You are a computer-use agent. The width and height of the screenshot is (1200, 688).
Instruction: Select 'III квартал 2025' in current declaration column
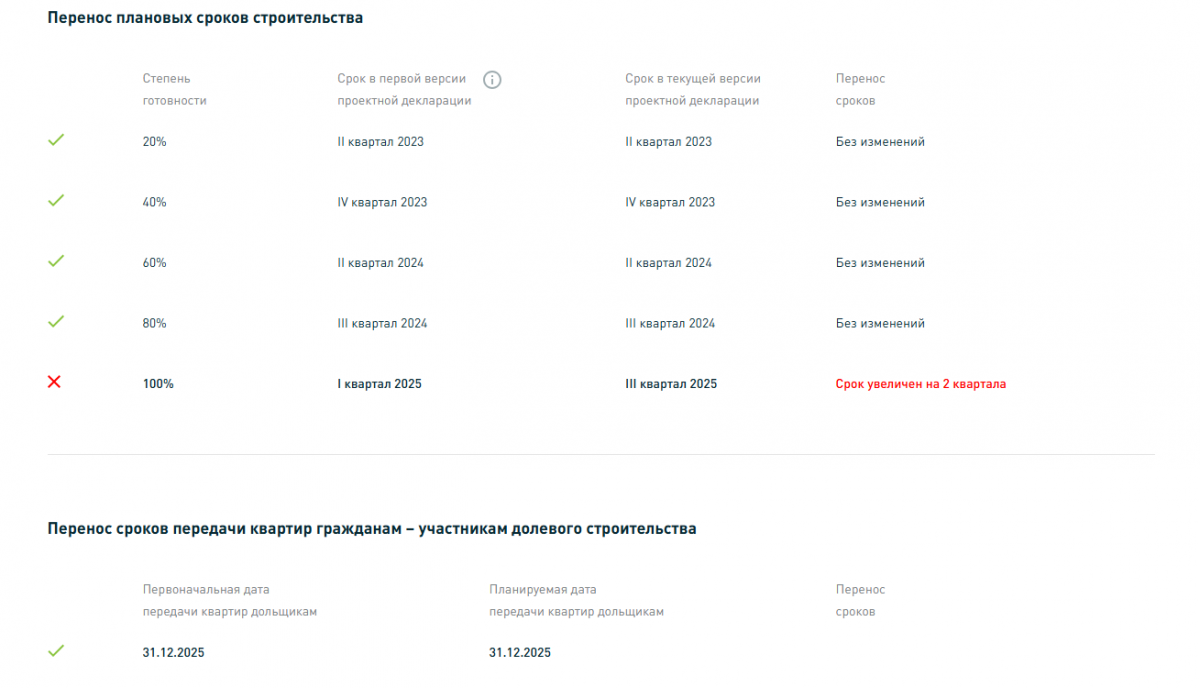[x=671, y=384]
